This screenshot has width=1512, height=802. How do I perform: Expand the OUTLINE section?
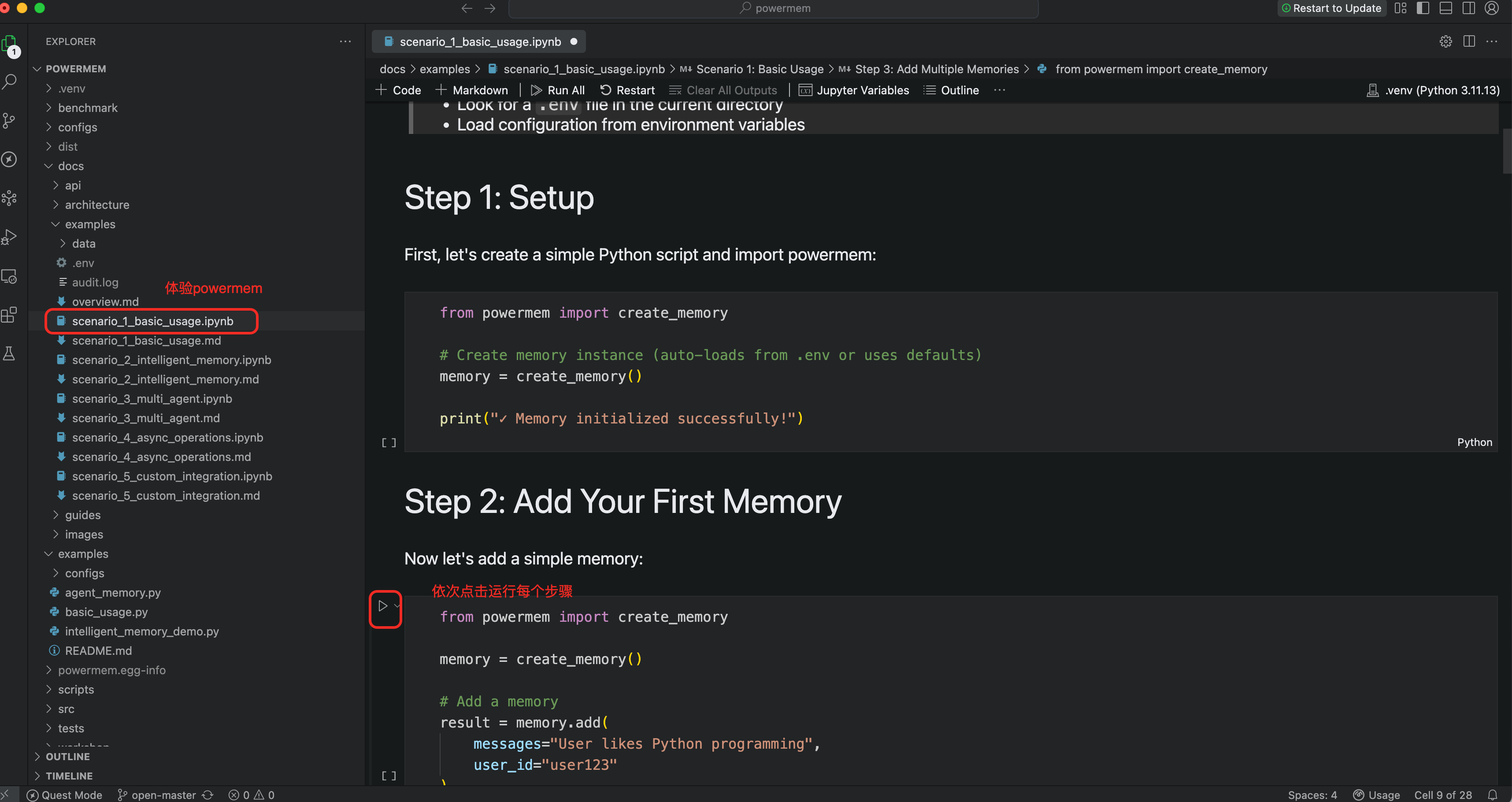pyautogui.click(x=67, y=757)
